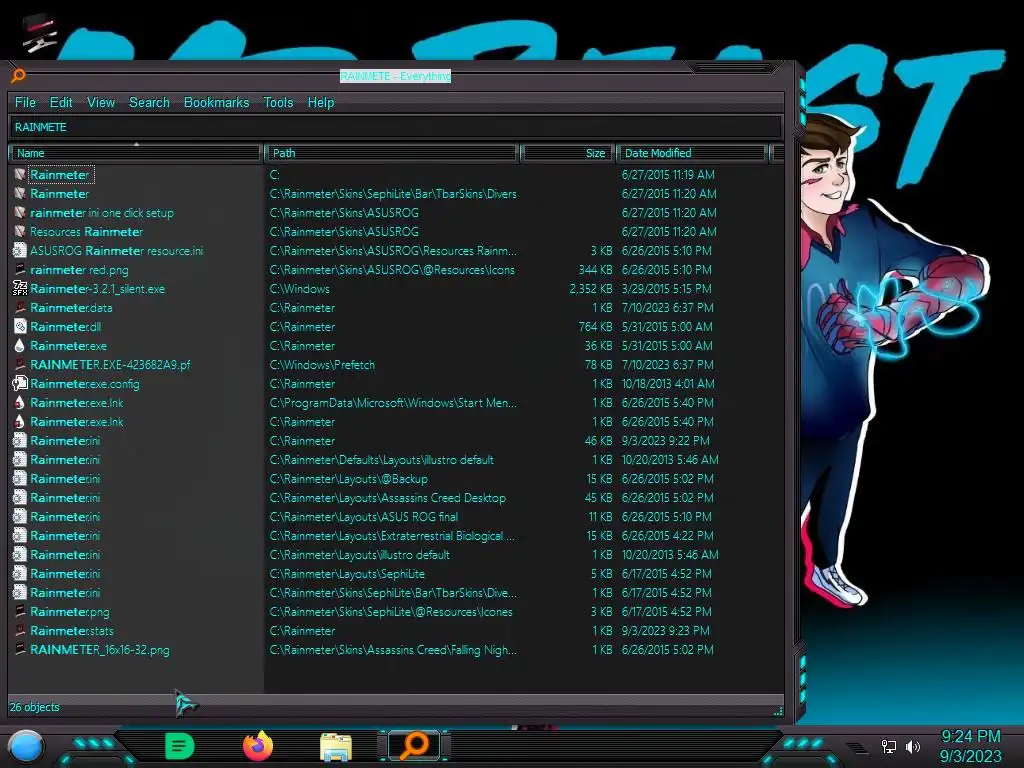Click icon of 46 KB Rainmeter.ini
Viewport: 1024px width, 768px height.
tap(20, 440)
